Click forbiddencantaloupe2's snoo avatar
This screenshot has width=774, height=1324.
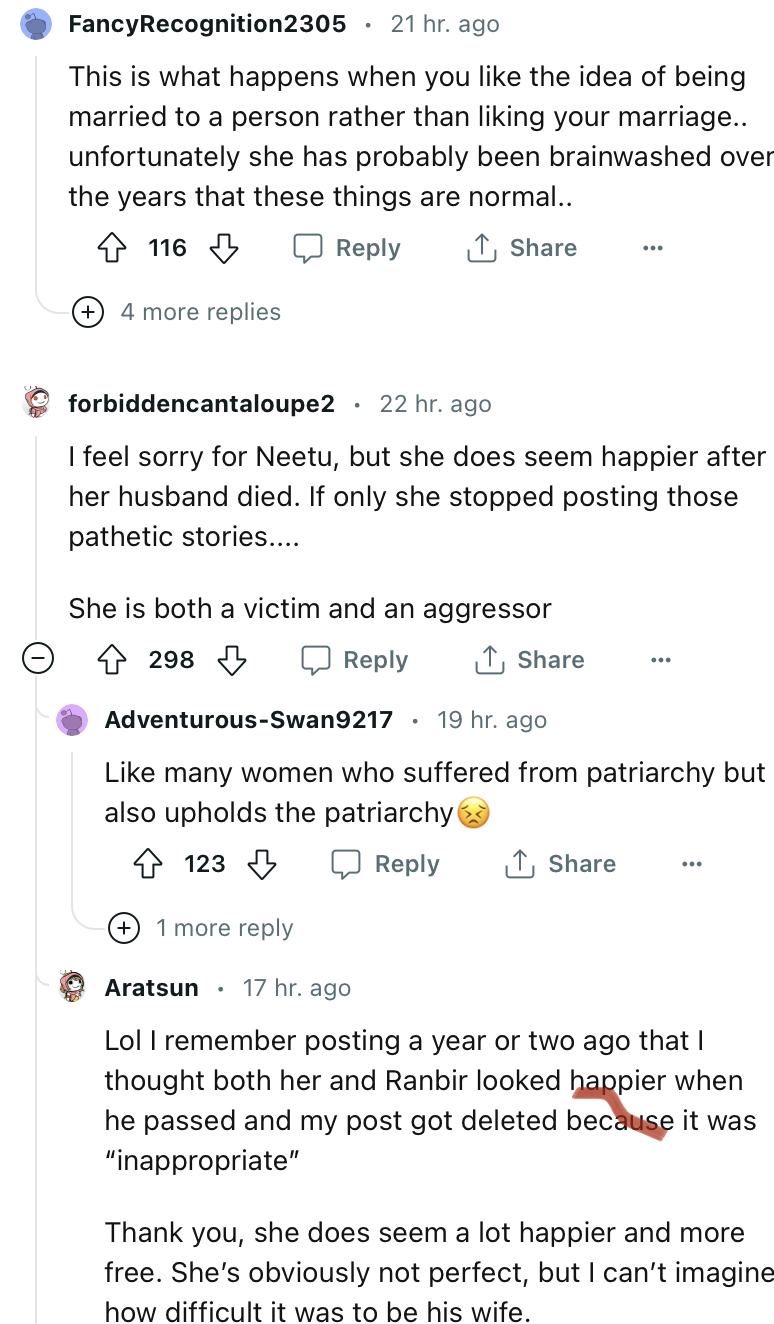point(37,404)
